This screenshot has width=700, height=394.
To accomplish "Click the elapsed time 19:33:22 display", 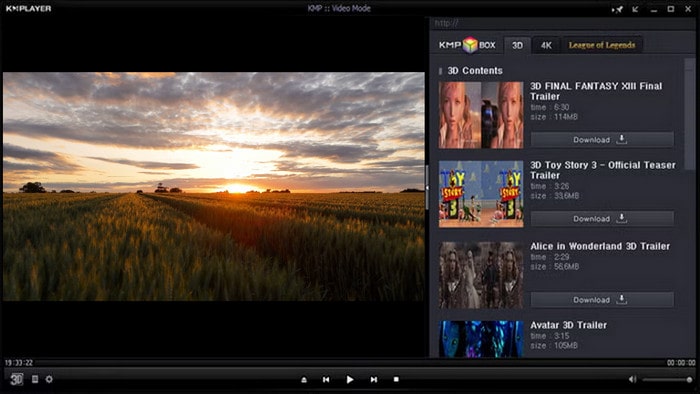I will click(19, 363).
